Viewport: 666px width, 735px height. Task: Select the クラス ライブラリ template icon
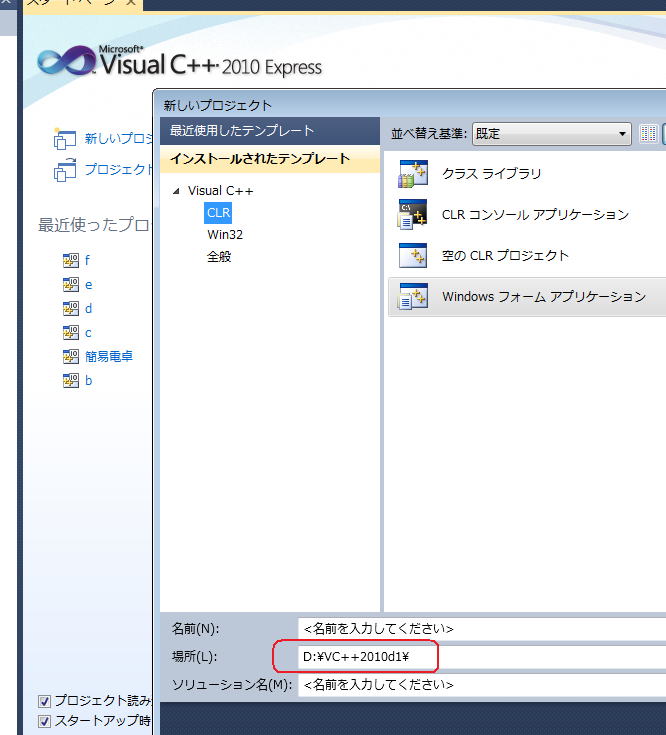pyautogui.click(x=413, y=174)
